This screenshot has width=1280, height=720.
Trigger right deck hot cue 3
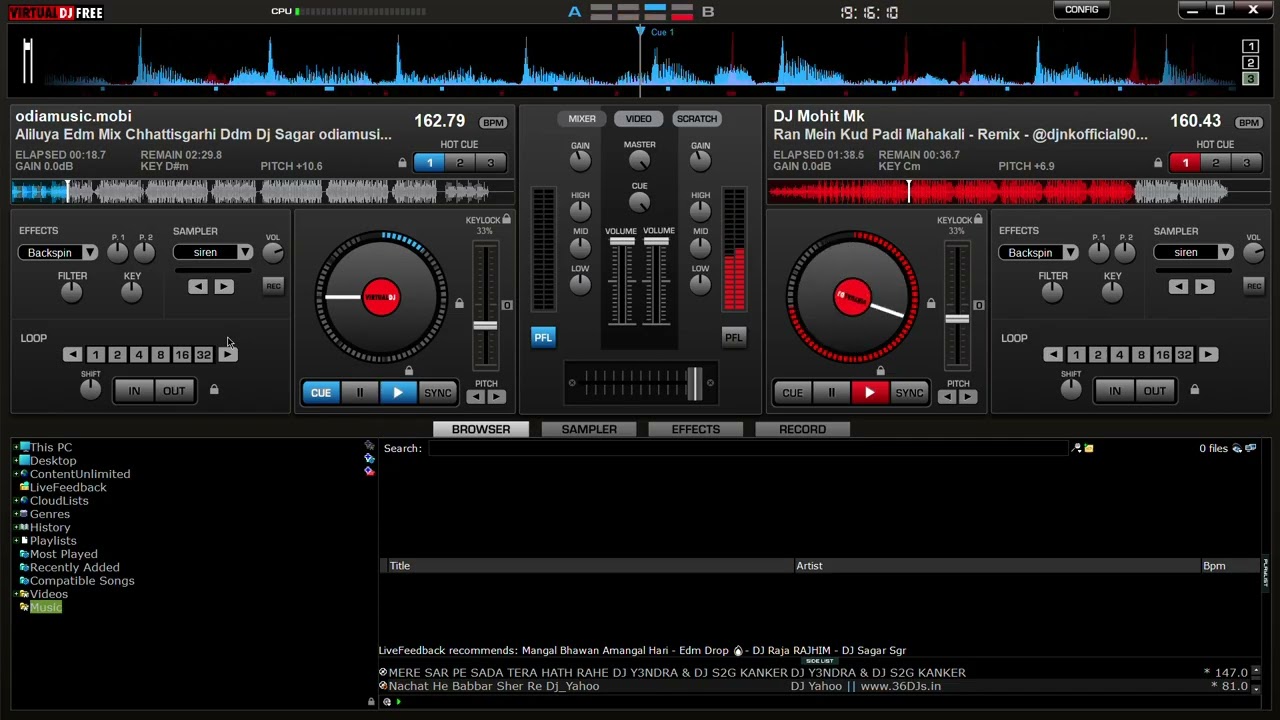(x=1246, y=163)
